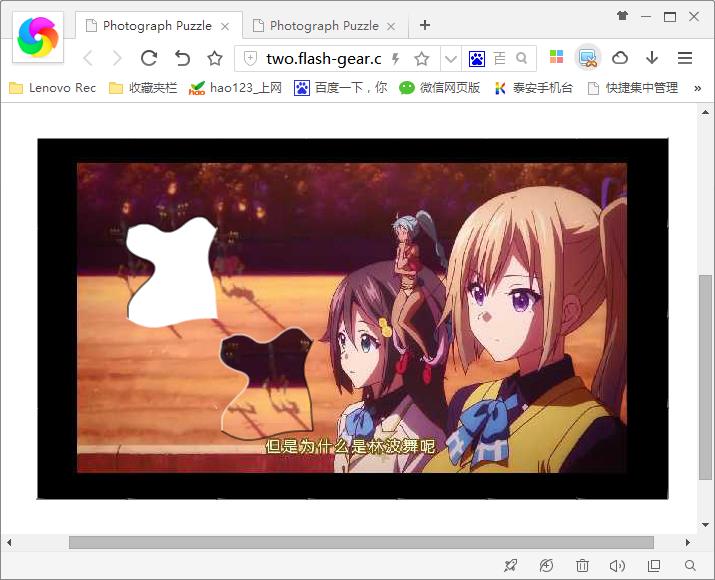Toggle the lightning speed mode icon
This screenshot has height=580, width=715.
396,59
